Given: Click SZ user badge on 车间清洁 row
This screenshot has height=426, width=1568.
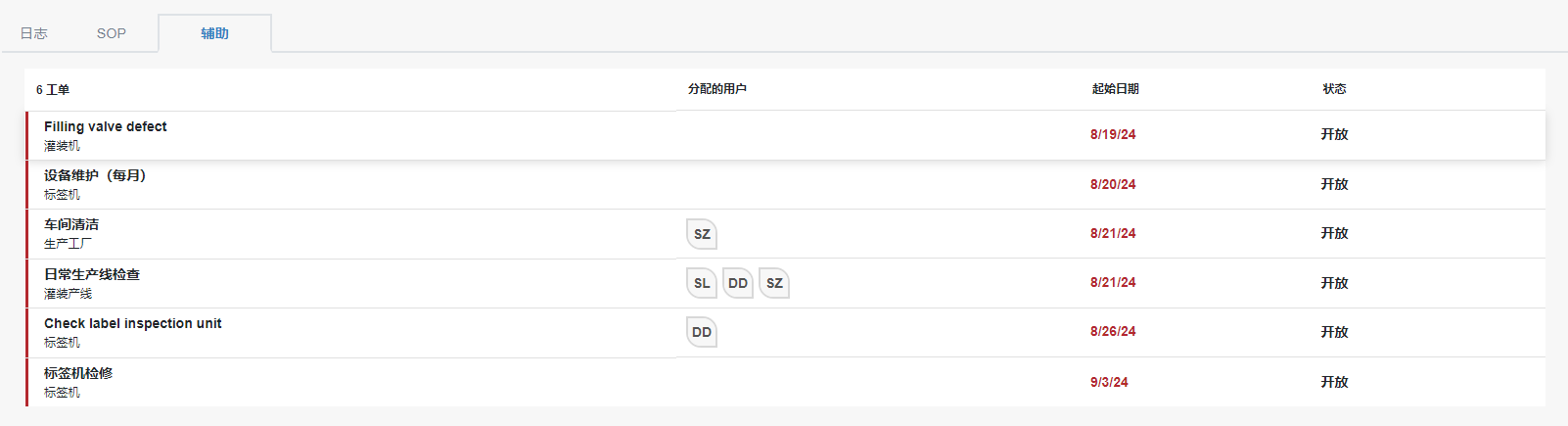Looking at the screenshot, I should pos(702,234).
